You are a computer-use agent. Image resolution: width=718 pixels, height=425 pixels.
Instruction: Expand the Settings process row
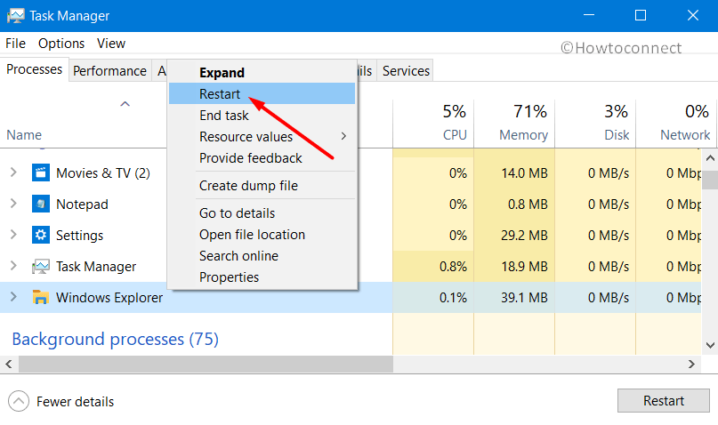[x=14, y=235]
